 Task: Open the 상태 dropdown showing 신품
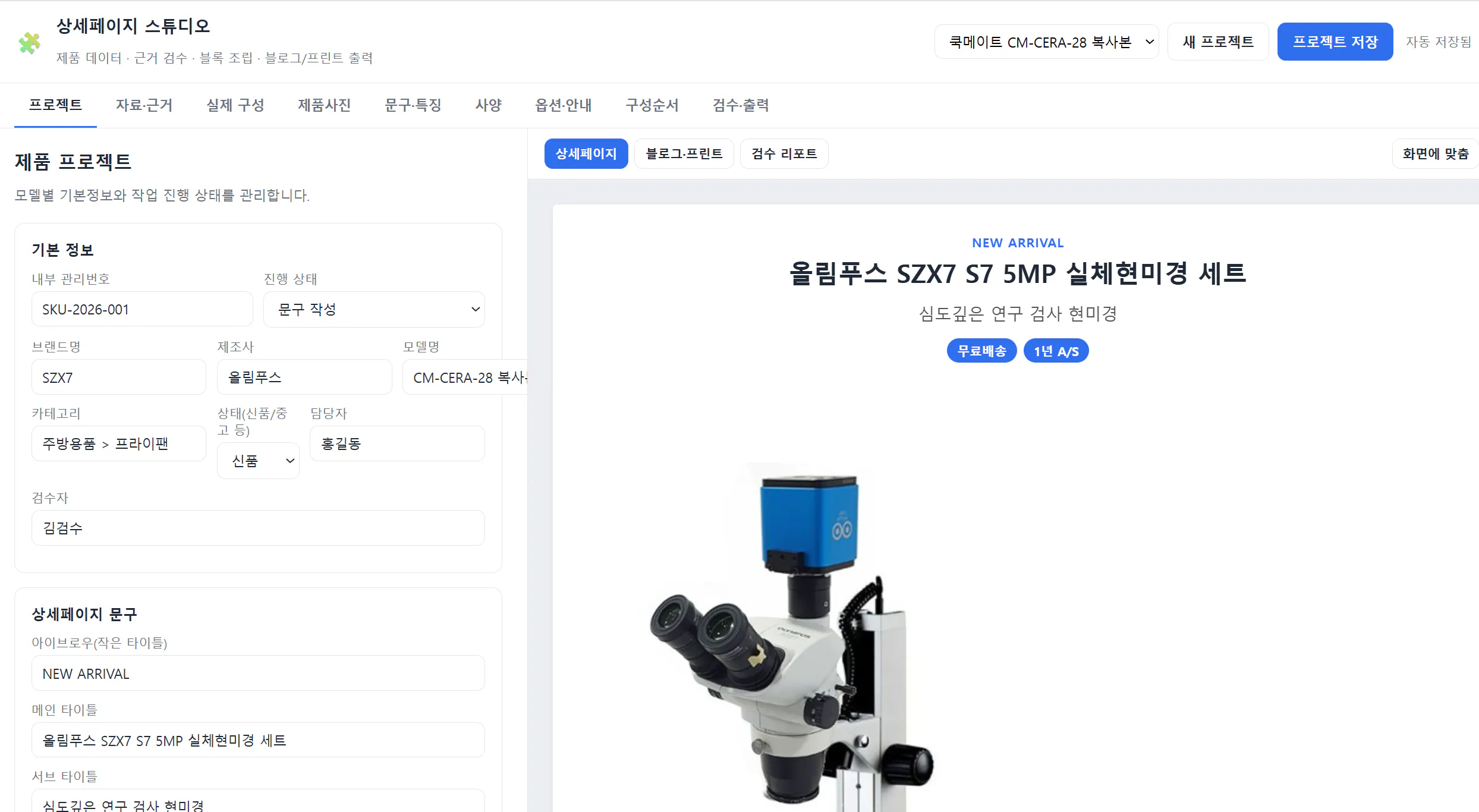pyautogui.click(x=258, y=461)
